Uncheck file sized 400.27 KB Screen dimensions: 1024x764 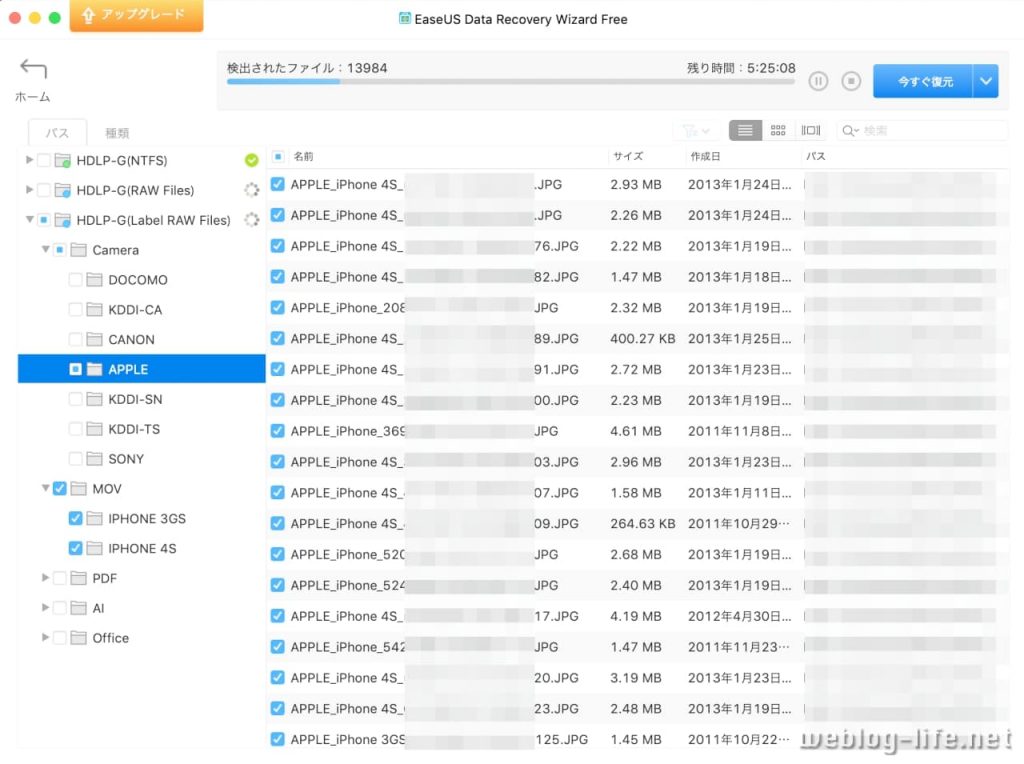click(x=278, y=338)
